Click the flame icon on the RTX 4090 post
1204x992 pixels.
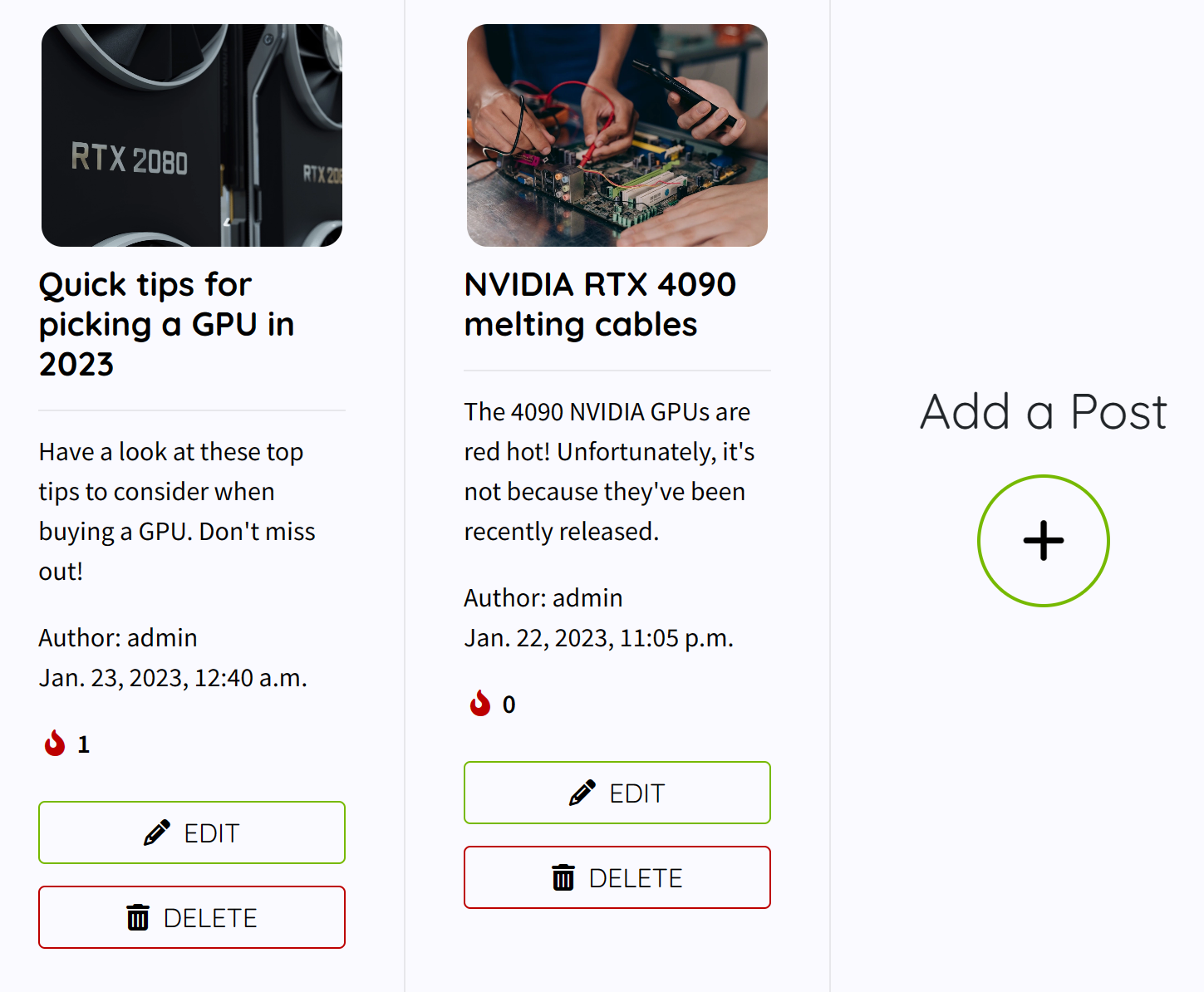(480, 704)
